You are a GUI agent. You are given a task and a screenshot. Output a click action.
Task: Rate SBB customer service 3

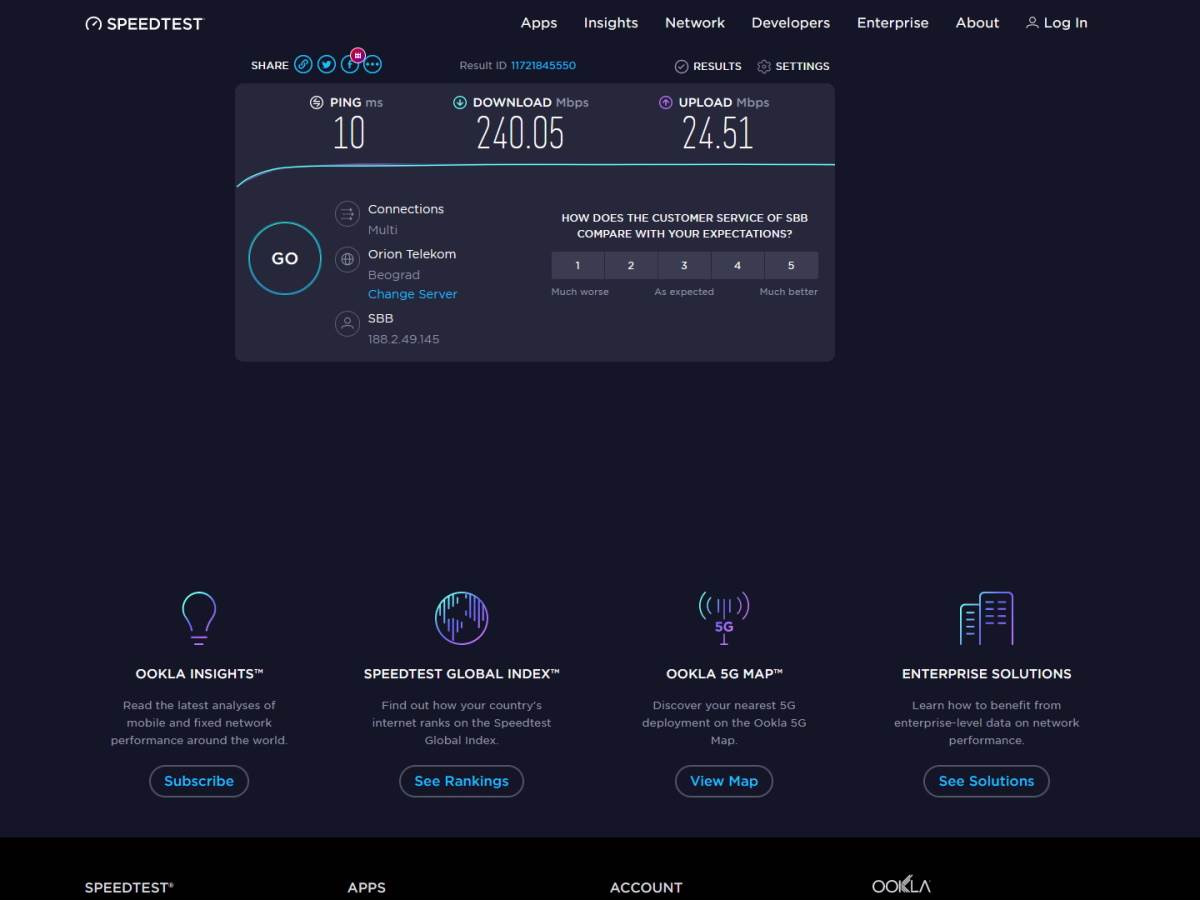684,265
